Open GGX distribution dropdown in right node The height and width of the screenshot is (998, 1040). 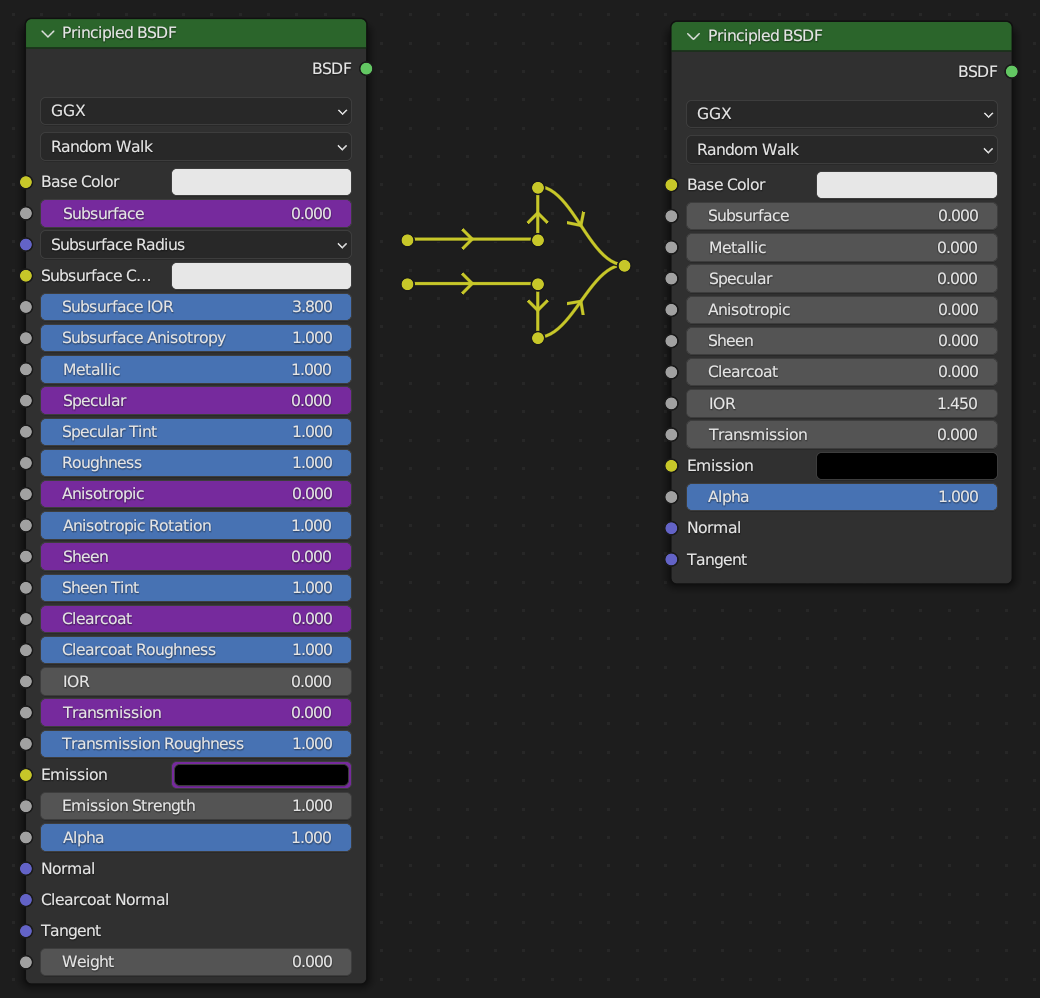841,113
